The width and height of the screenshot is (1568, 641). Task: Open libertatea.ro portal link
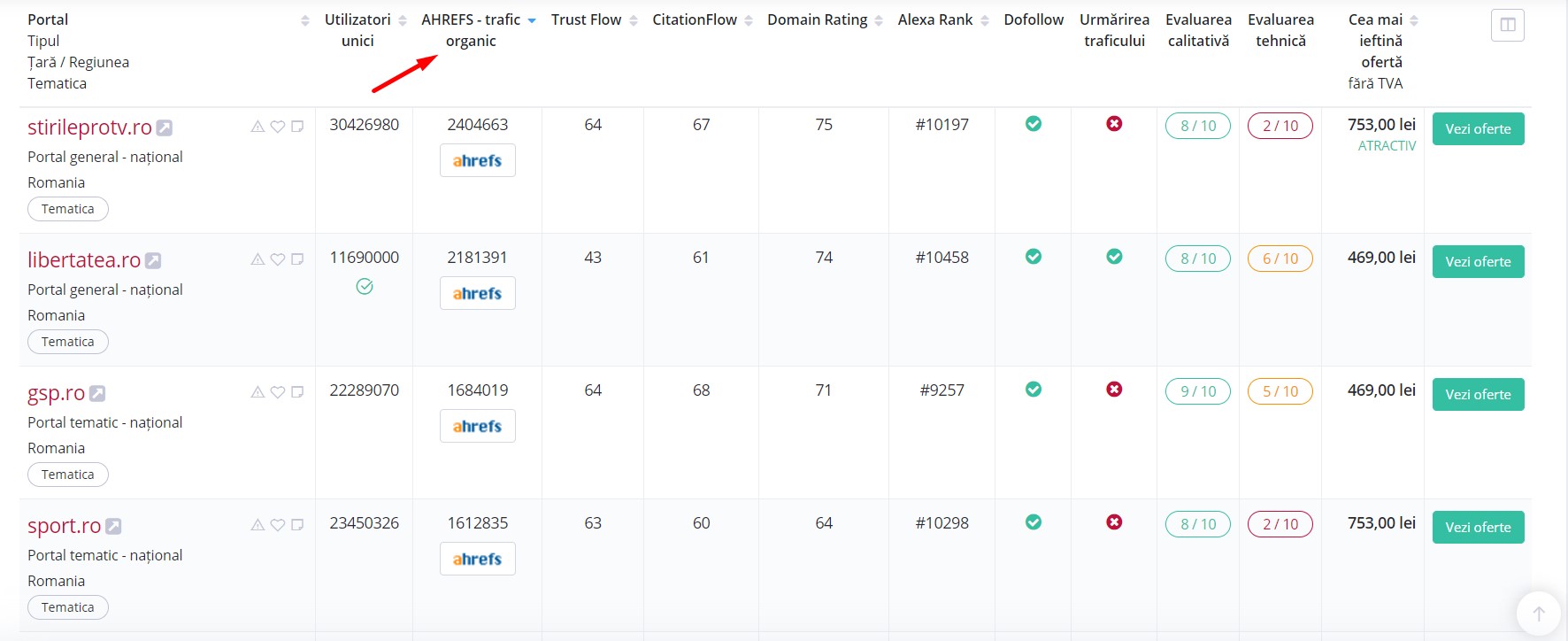click(x=84, y=260)
